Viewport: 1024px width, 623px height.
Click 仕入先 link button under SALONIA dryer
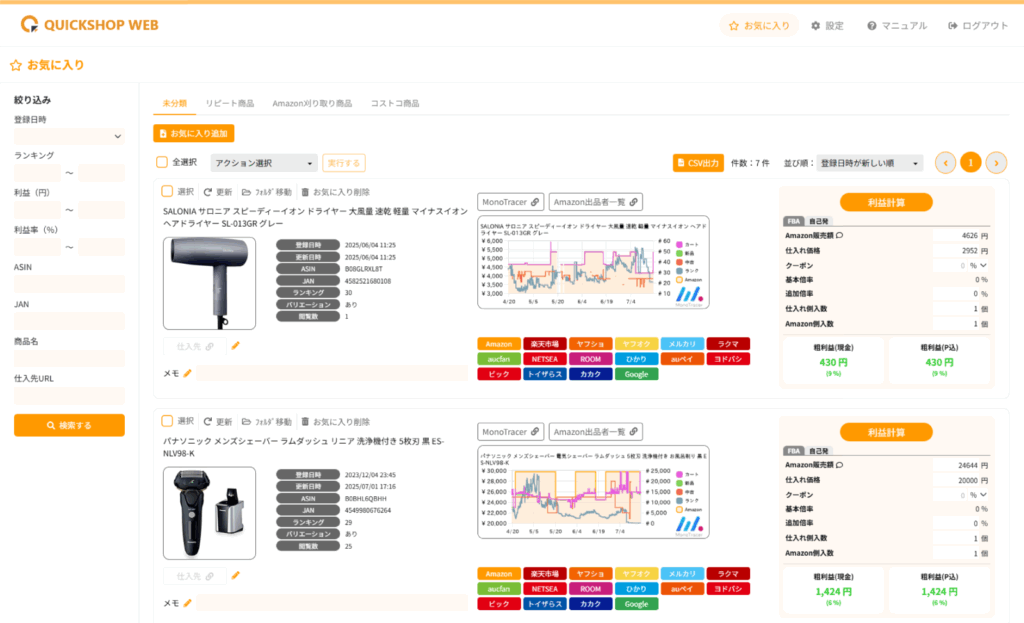(x=195, y=347)
